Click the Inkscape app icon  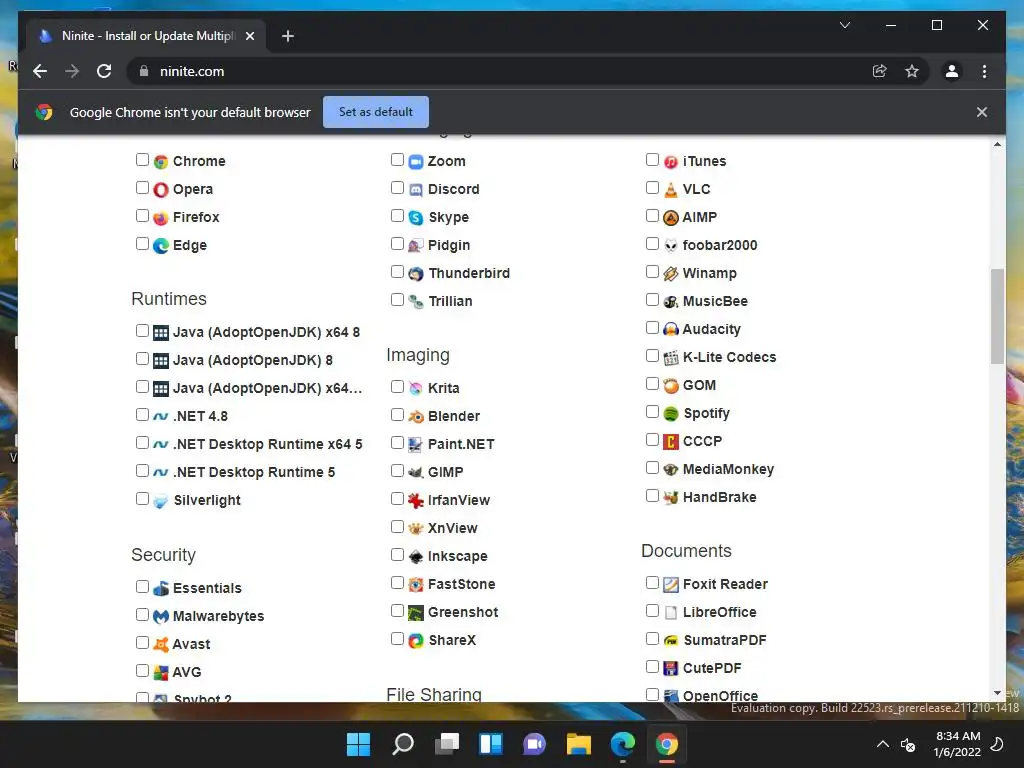pos(415,556)
